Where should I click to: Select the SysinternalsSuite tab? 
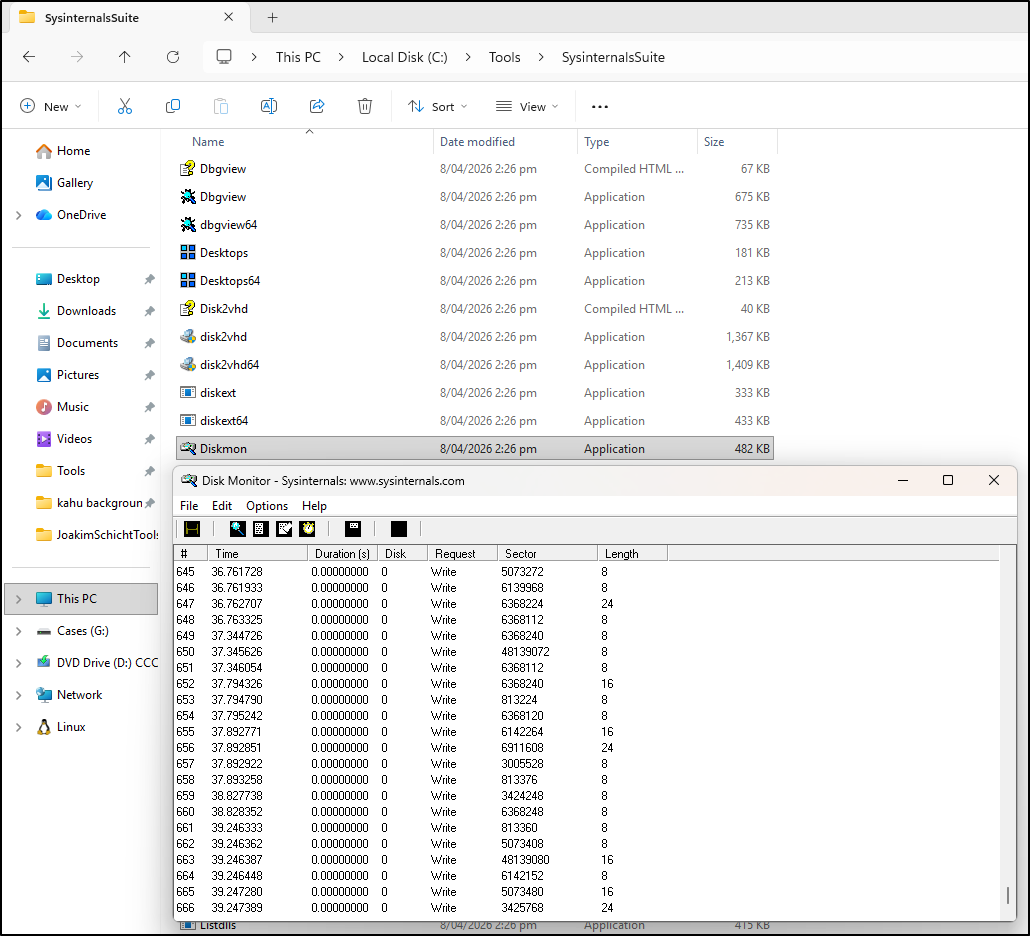coord(128,18)
